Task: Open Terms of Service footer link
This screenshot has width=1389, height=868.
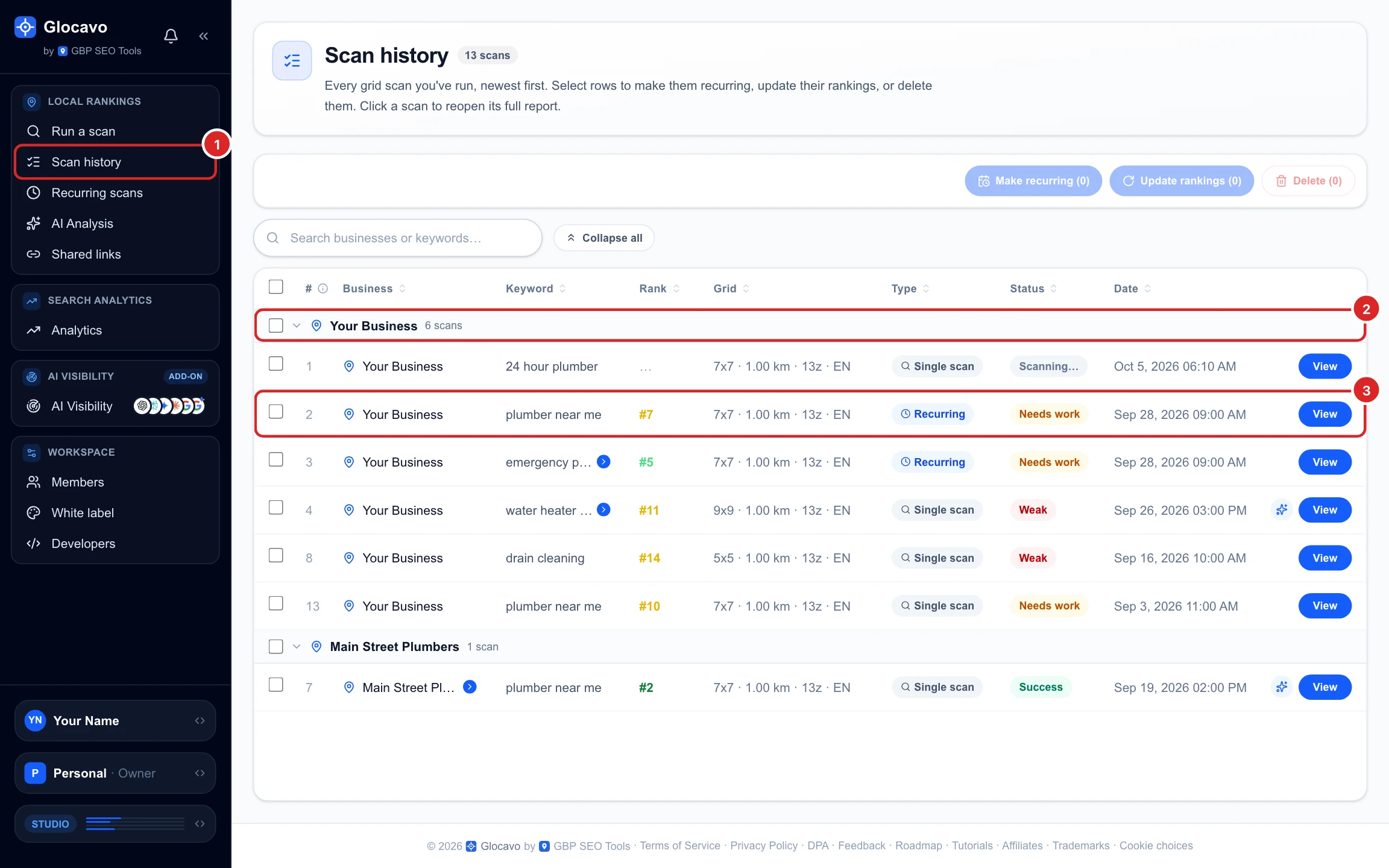Action: 680,846
